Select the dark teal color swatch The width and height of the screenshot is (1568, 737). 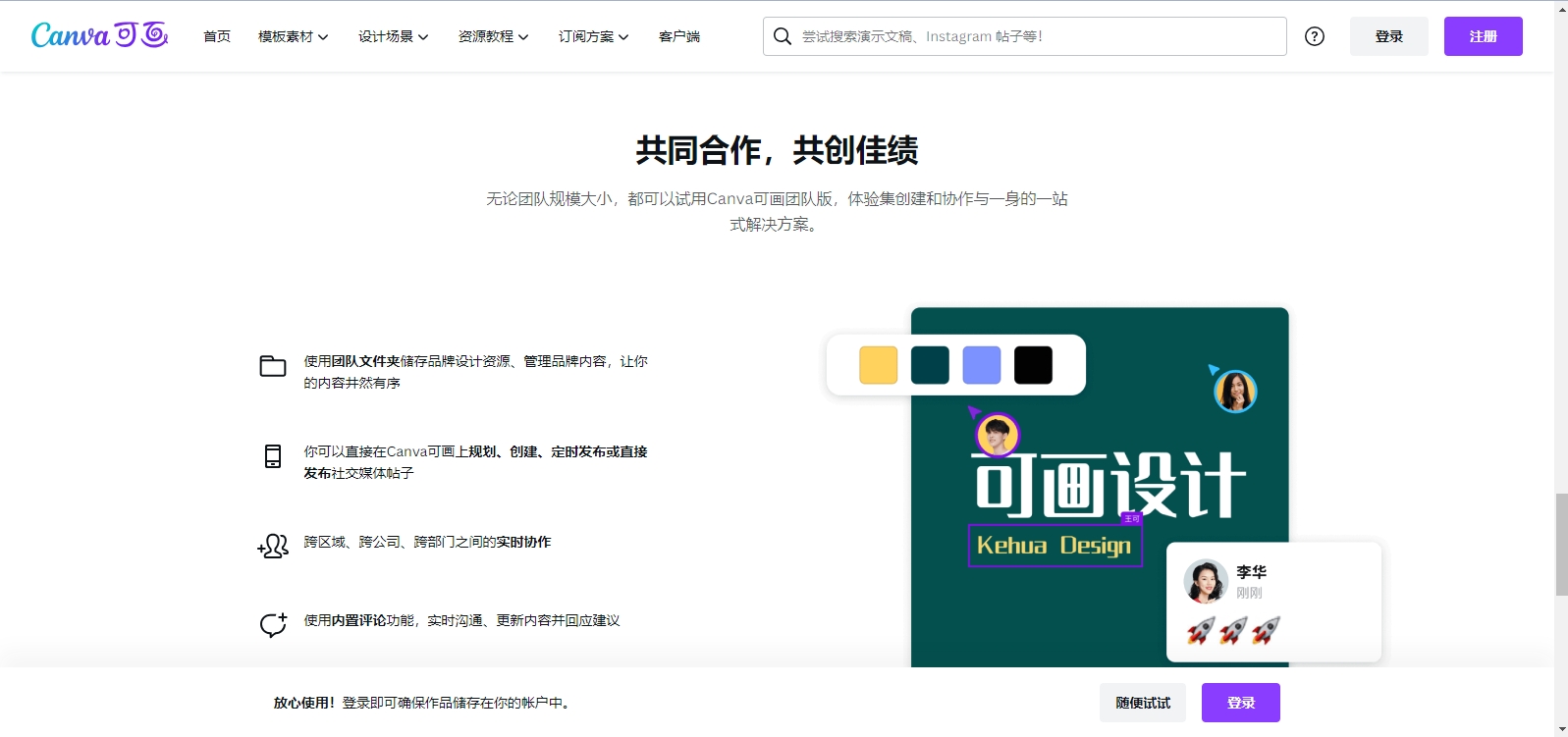tap(930, 365)
